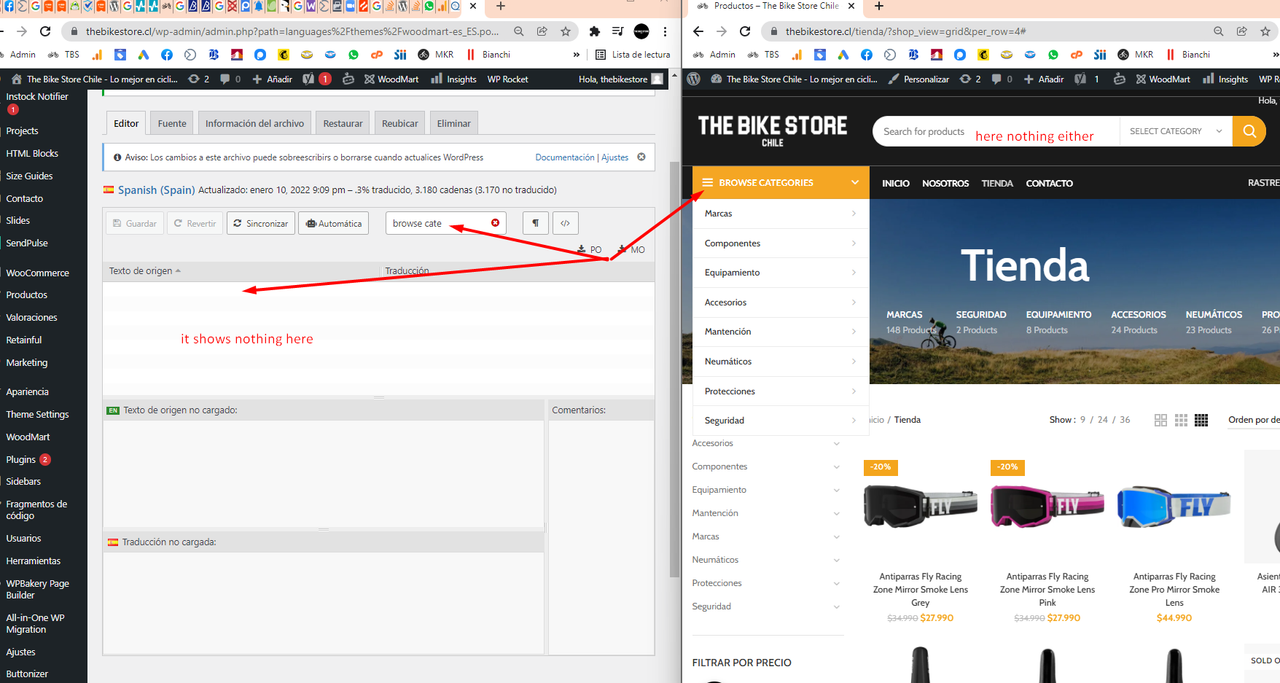Show 36 products per page
Image resolution: width=1280 pixels, height=683 pixels.
click(1125, 420)
